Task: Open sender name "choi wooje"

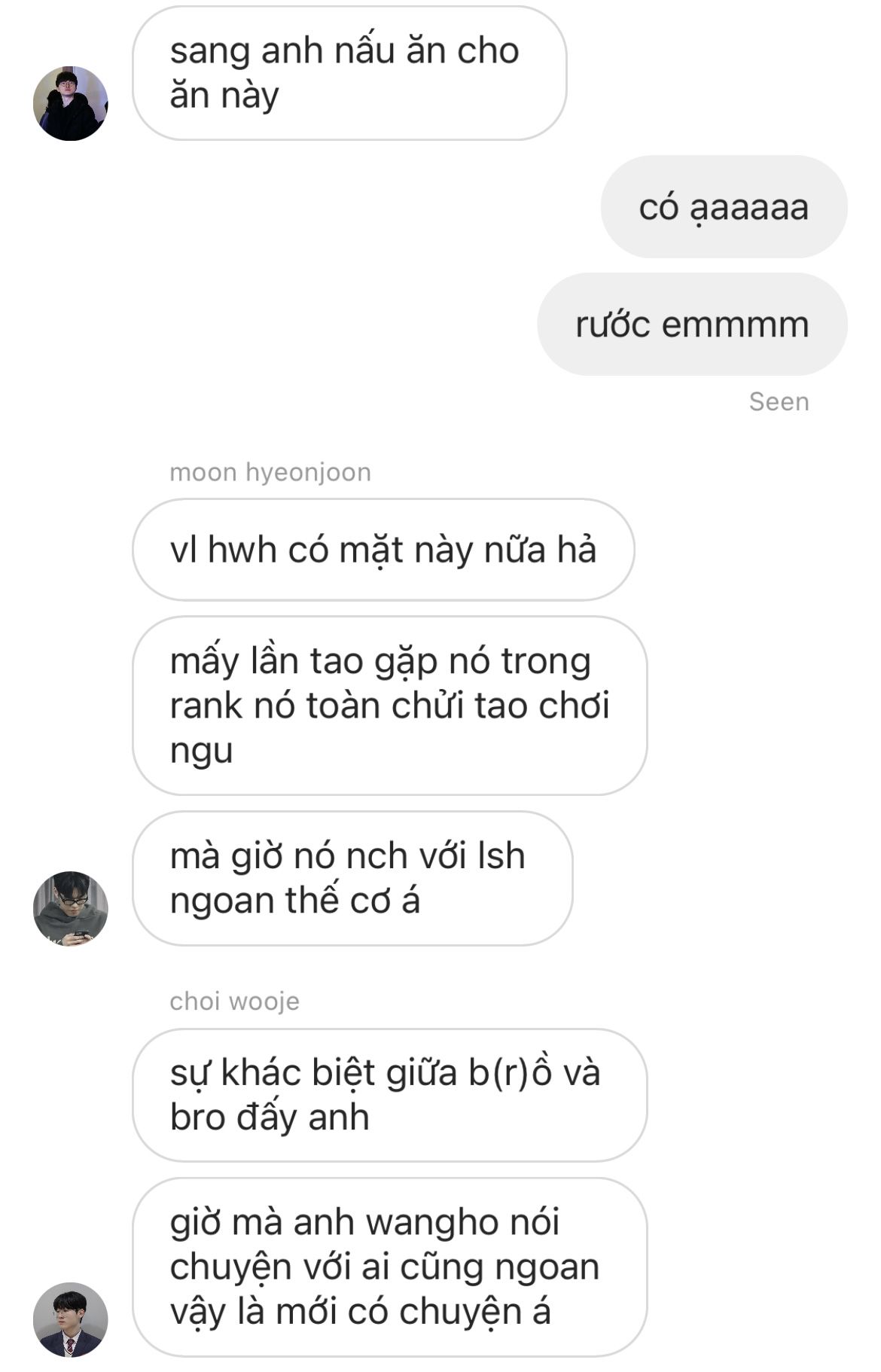Action: (234, 1001)
